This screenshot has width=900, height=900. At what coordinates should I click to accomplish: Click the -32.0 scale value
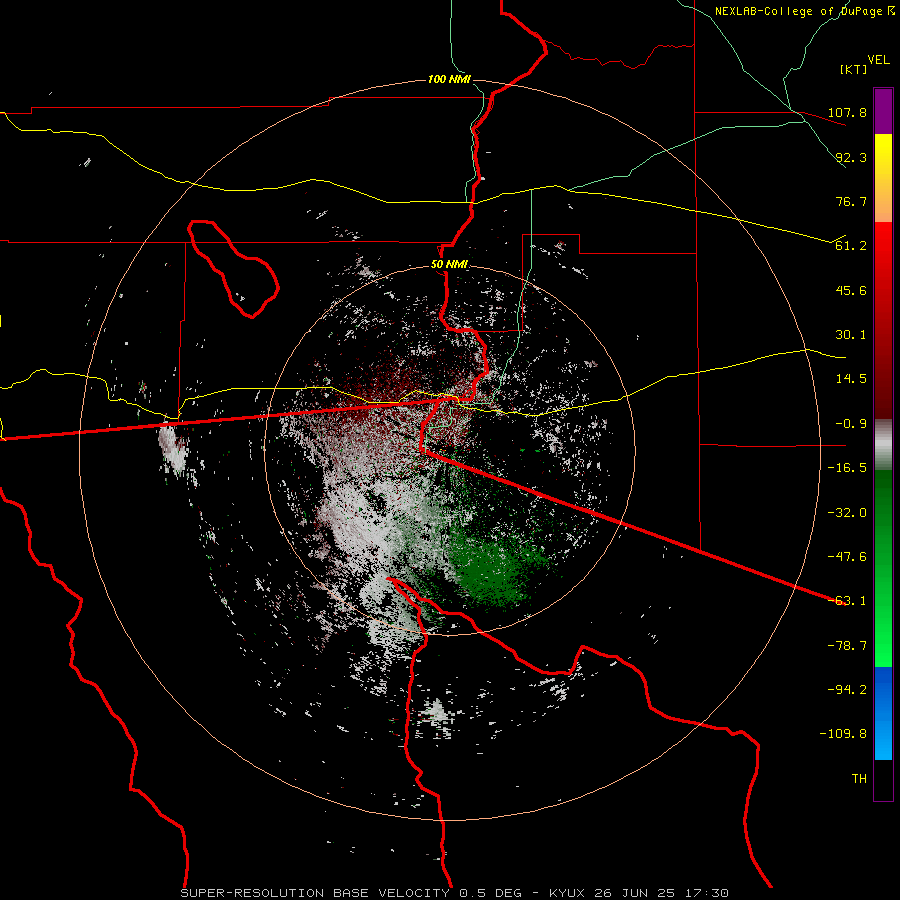click(x=847, y=513)
